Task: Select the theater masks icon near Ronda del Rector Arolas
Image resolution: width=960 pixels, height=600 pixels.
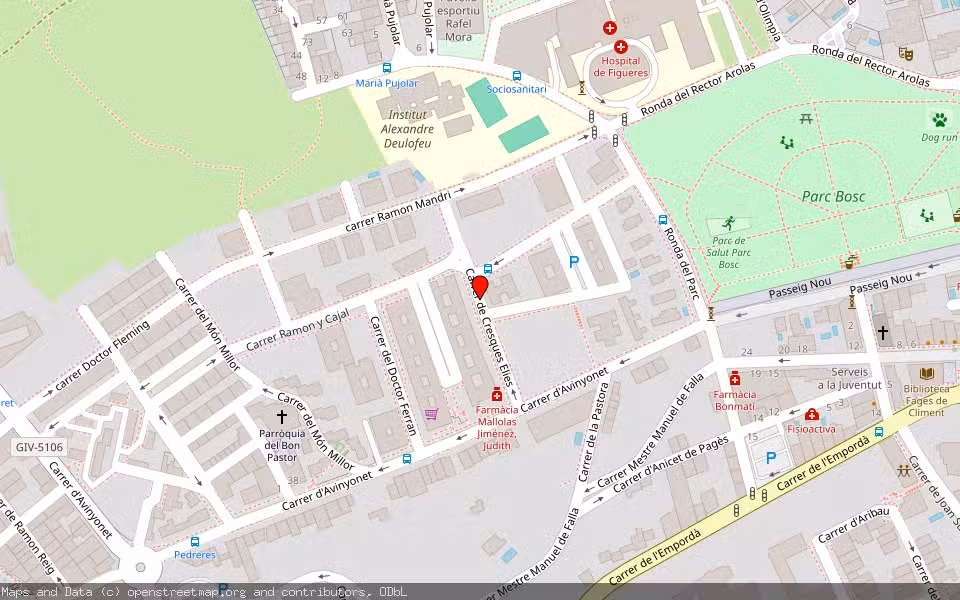Action: (x=906, y=53)
